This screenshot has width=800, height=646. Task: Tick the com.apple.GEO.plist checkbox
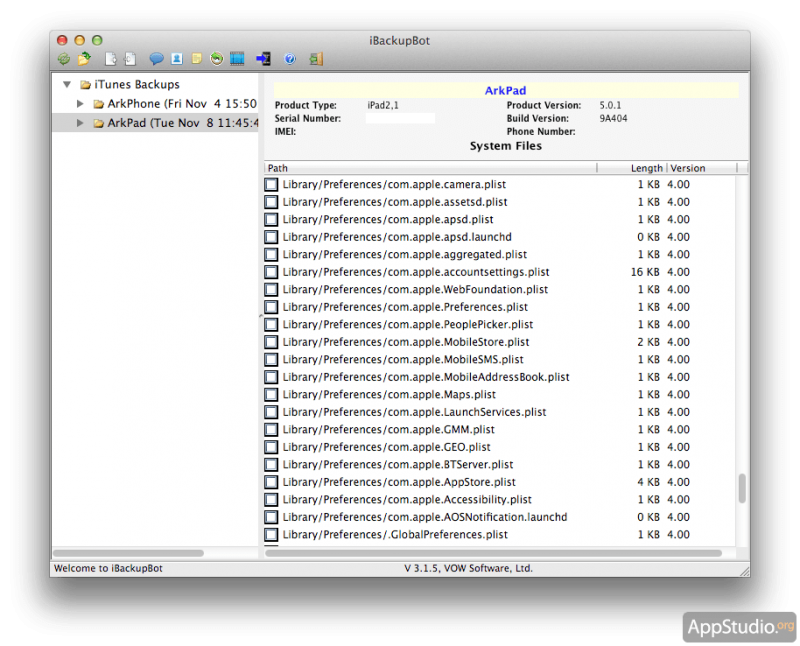coord(271,448)
